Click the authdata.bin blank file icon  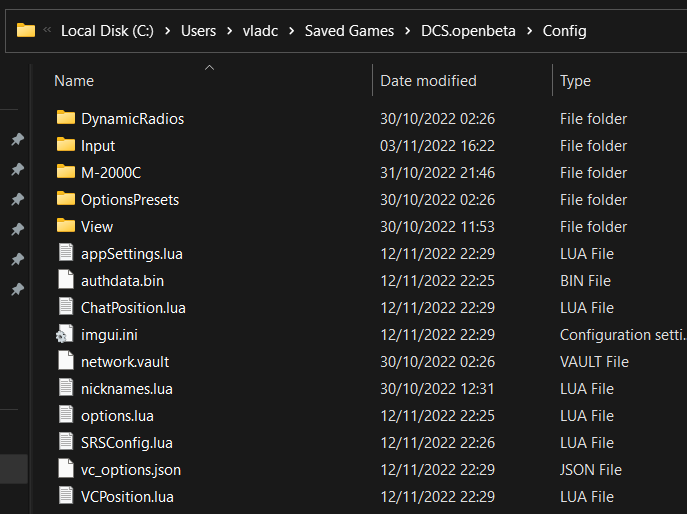(66, 280)
